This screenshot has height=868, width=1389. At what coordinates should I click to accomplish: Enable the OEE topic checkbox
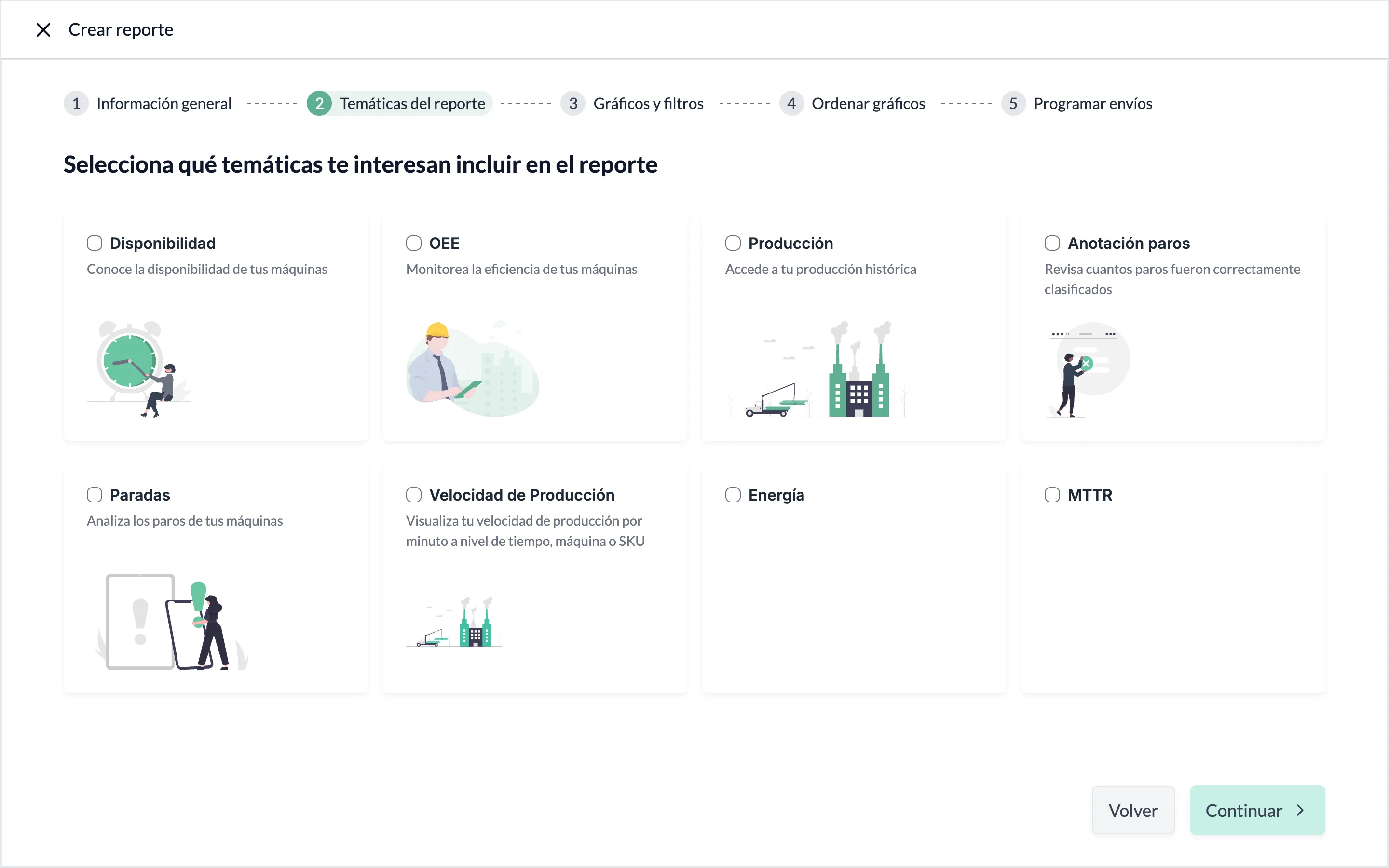pyautogui.click(x=414, y=244)
